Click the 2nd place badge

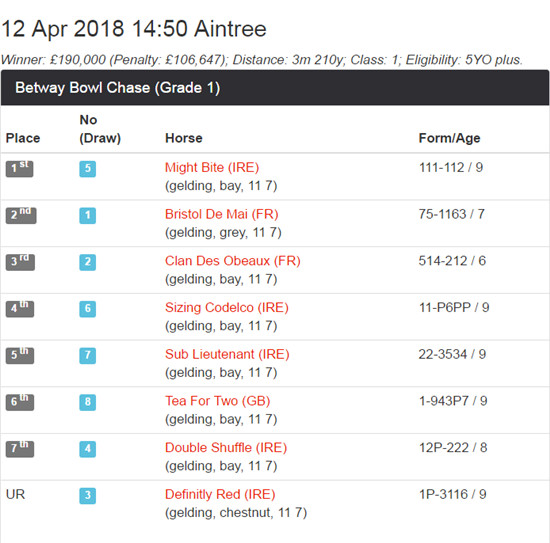click(x=21, y=215)
